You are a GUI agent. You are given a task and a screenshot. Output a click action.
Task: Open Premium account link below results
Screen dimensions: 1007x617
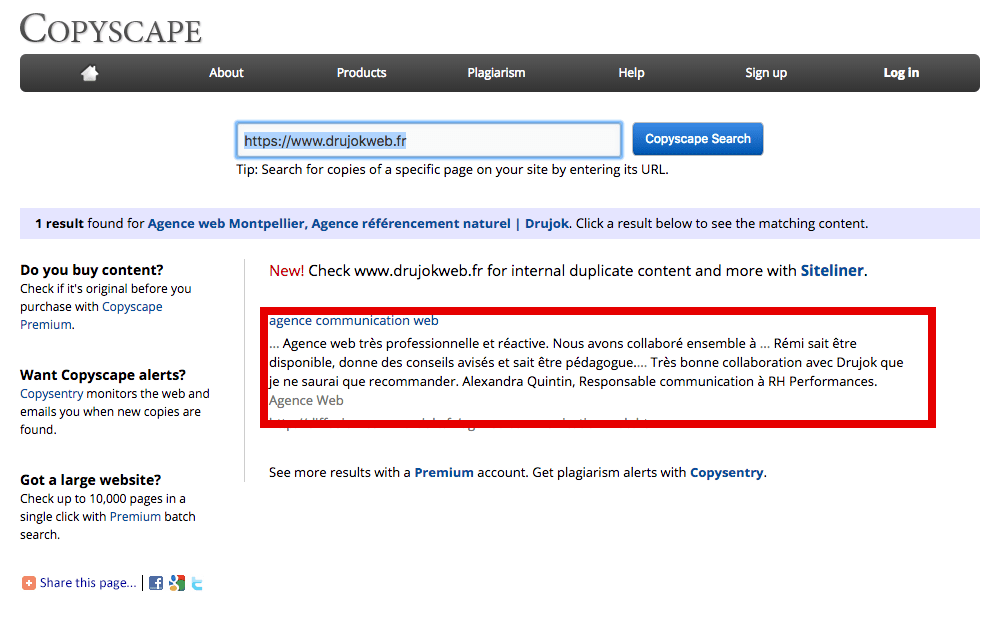click(x=444, y=473)
